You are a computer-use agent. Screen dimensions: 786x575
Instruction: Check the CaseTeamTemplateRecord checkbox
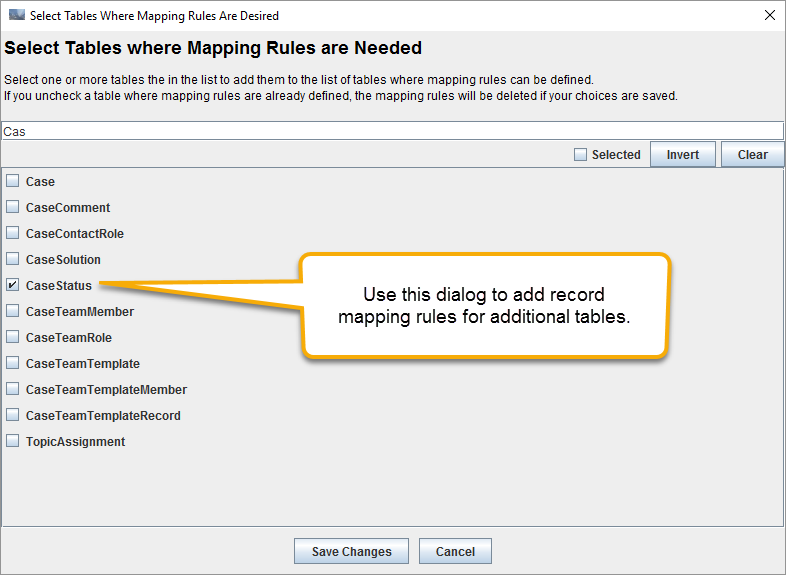click(x=13, y=415)
